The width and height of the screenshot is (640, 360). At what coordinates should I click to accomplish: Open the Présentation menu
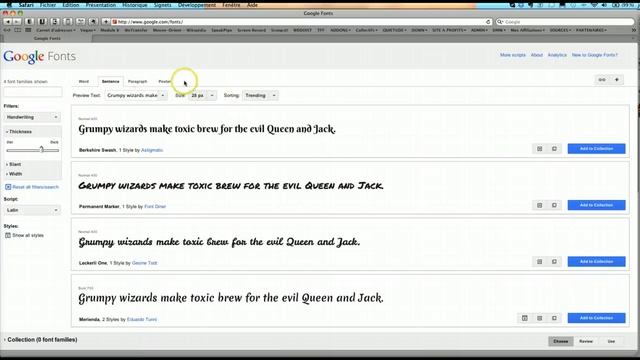[x=101, y=5]
